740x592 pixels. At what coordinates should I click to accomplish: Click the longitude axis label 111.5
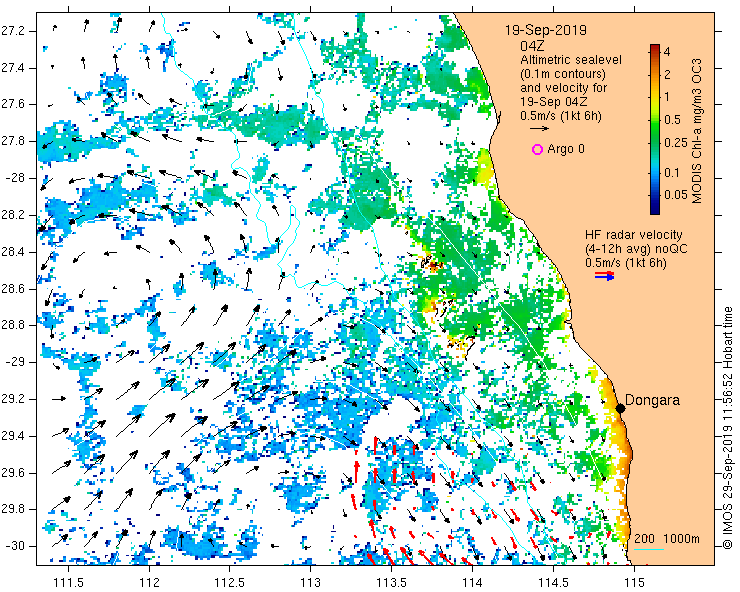click(x=68, y=582)
